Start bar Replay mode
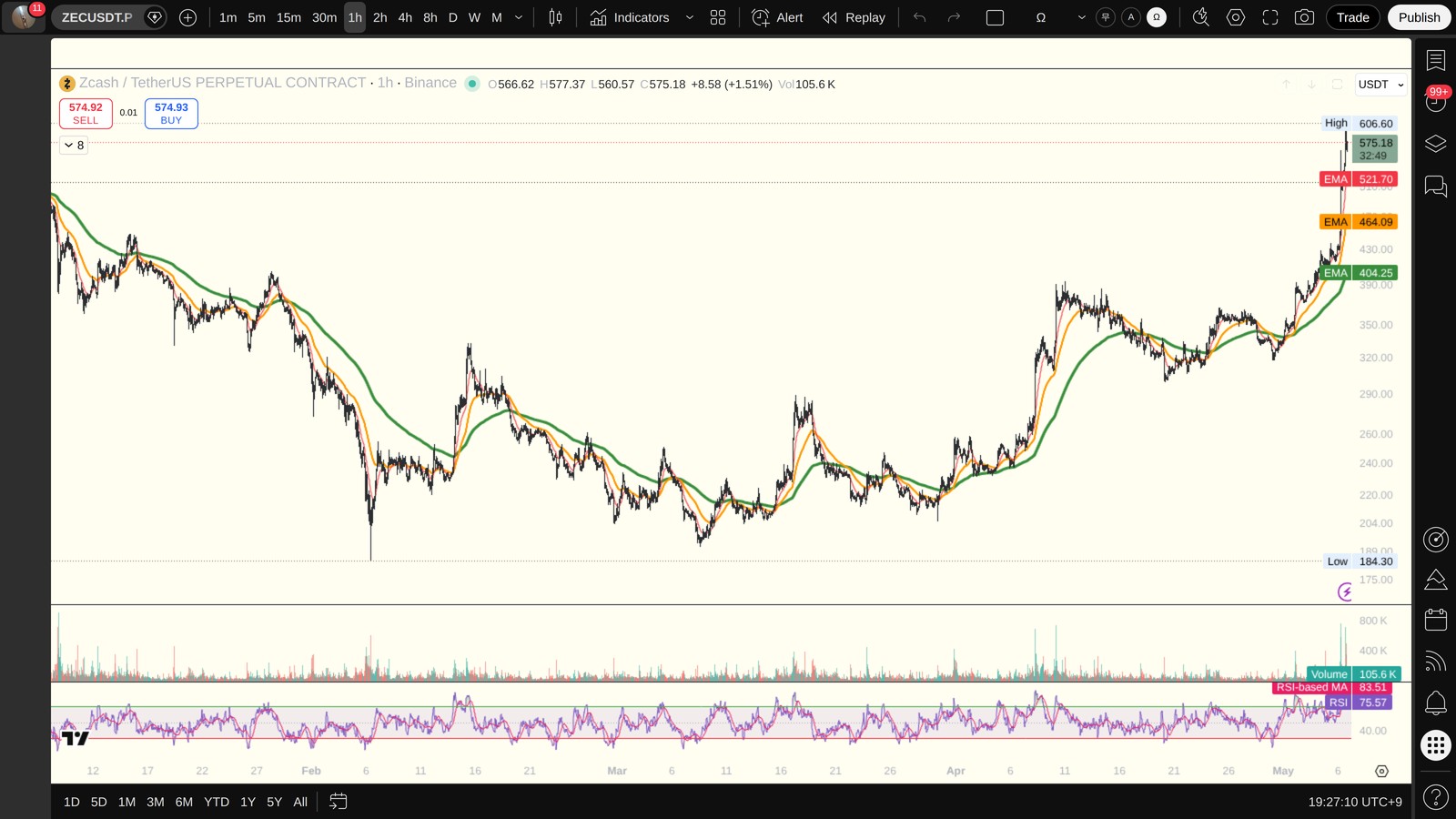Viewport: 1456px width, 819px height. (854, 17)
